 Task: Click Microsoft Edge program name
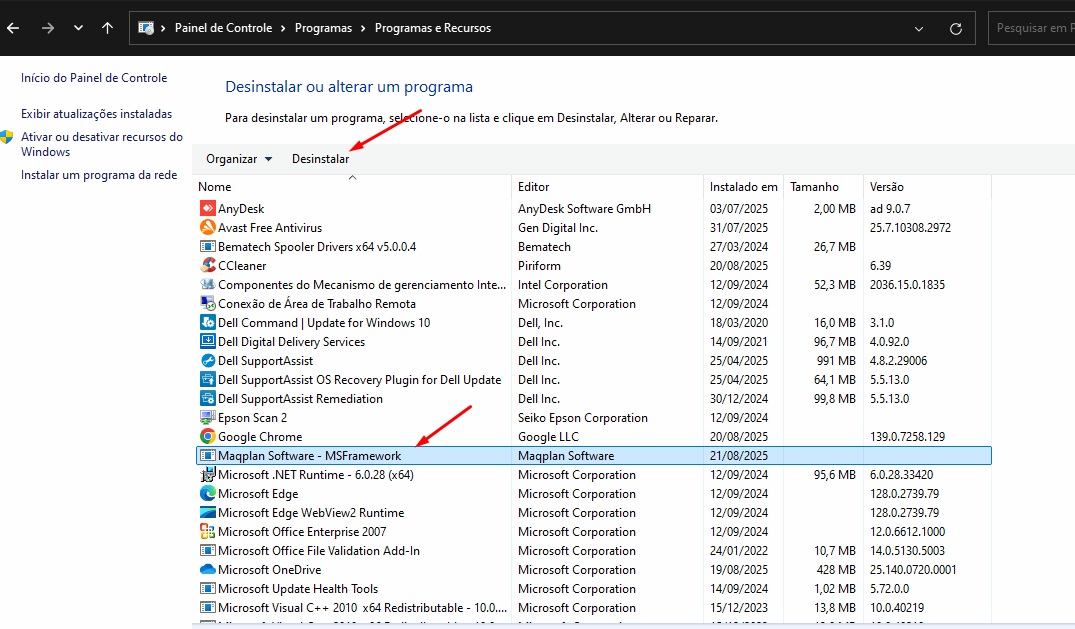[258, 494]
